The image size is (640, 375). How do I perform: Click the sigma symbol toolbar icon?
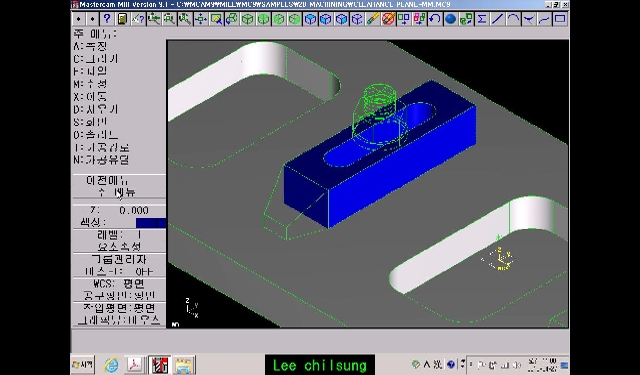[482, 19]
